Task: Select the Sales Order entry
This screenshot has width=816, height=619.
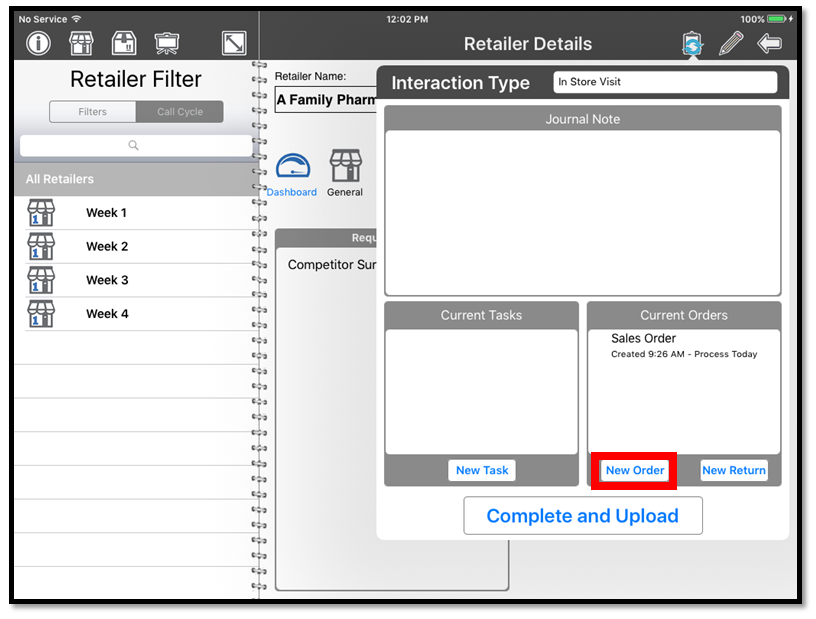Action: (684, 346)
